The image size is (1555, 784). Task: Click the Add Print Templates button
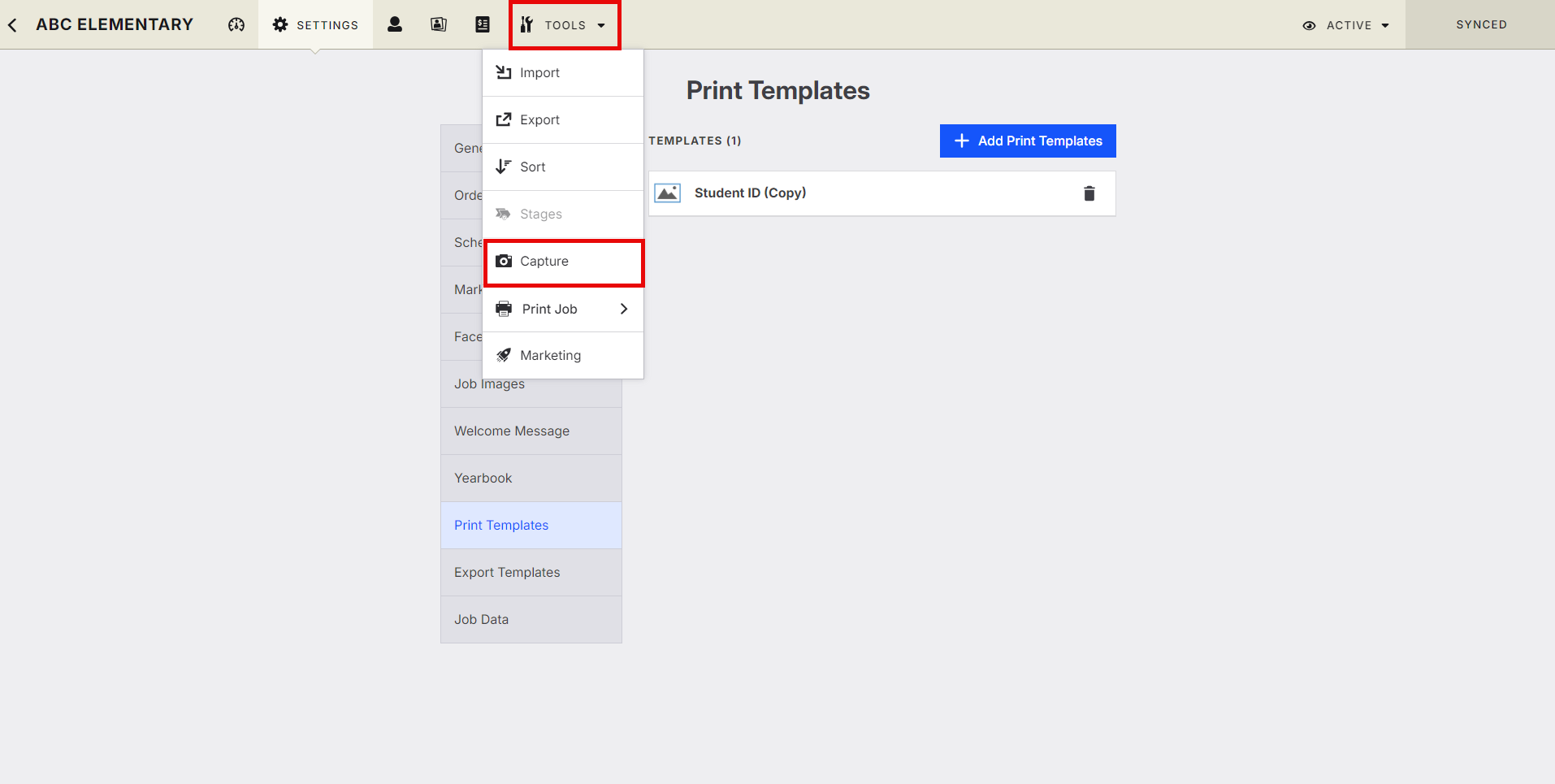tap(1028, 141)
